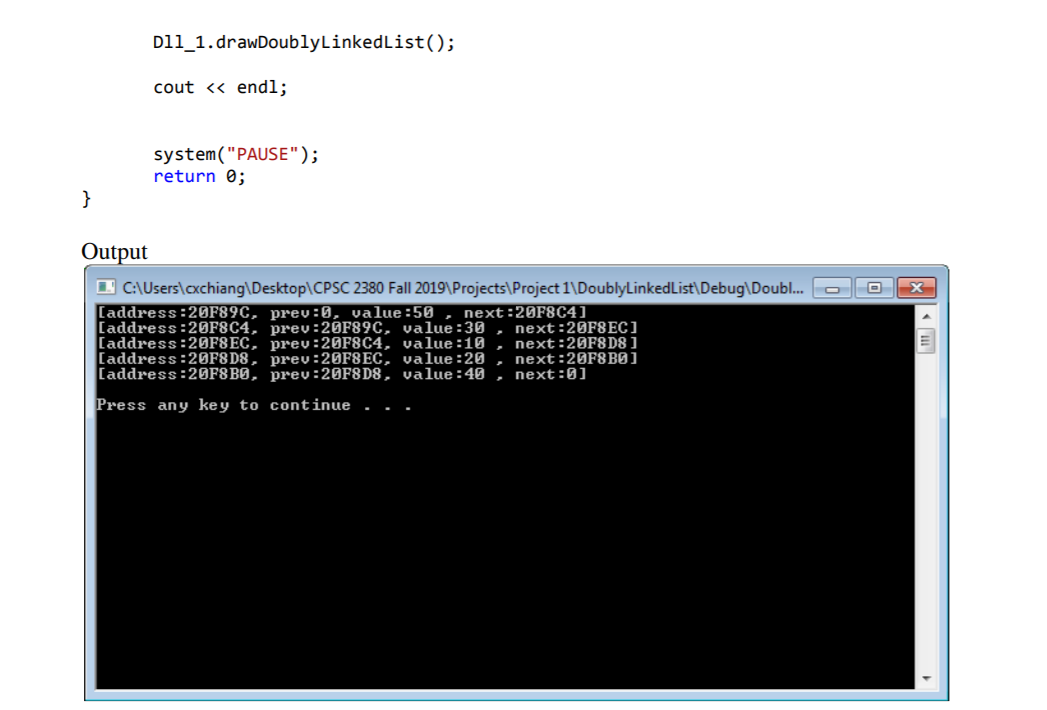Click the 'cout << endl;' code line
Image resolution: width=1047 pixels, height=710 pixels.
pos(220,87)
